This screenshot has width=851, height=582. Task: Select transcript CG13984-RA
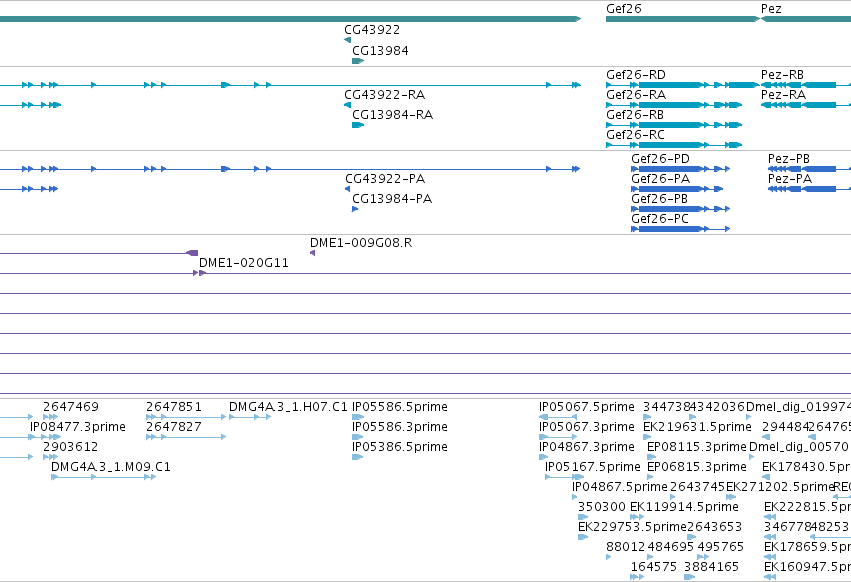358,125
